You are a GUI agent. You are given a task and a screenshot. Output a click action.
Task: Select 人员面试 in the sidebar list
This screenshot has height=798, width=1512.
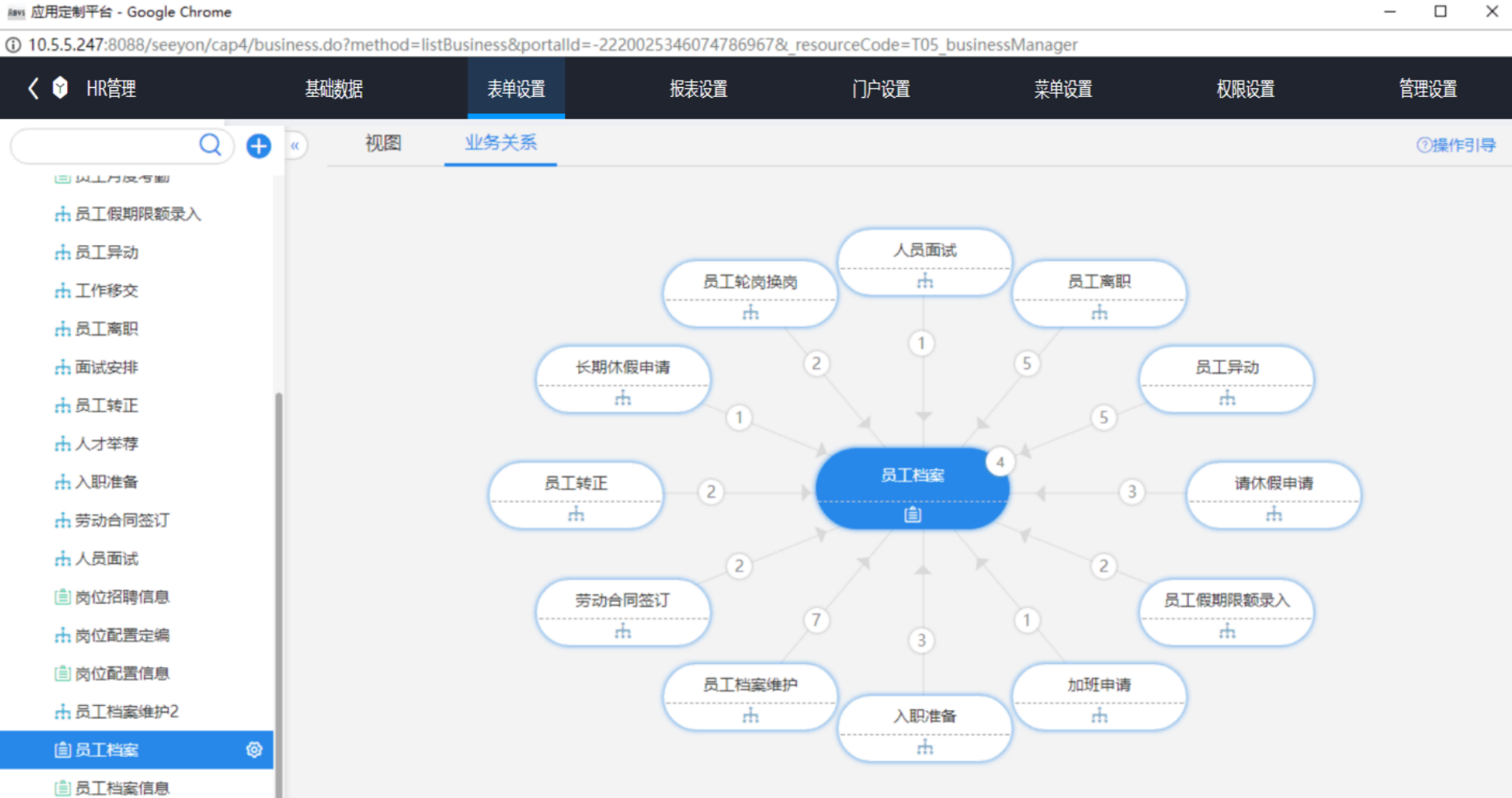tap(107, 559)
